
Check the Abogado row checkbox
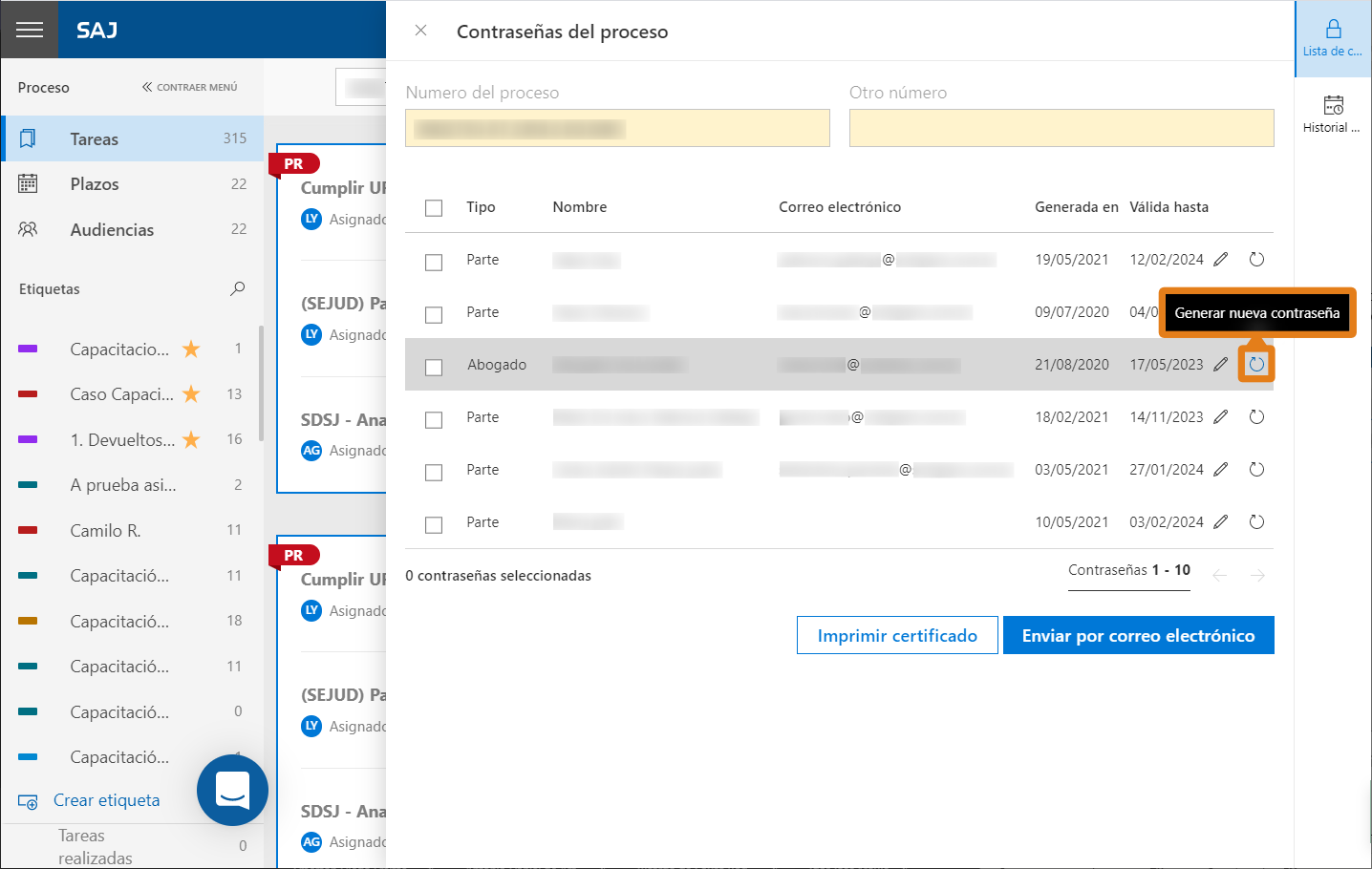click(434, 367)
